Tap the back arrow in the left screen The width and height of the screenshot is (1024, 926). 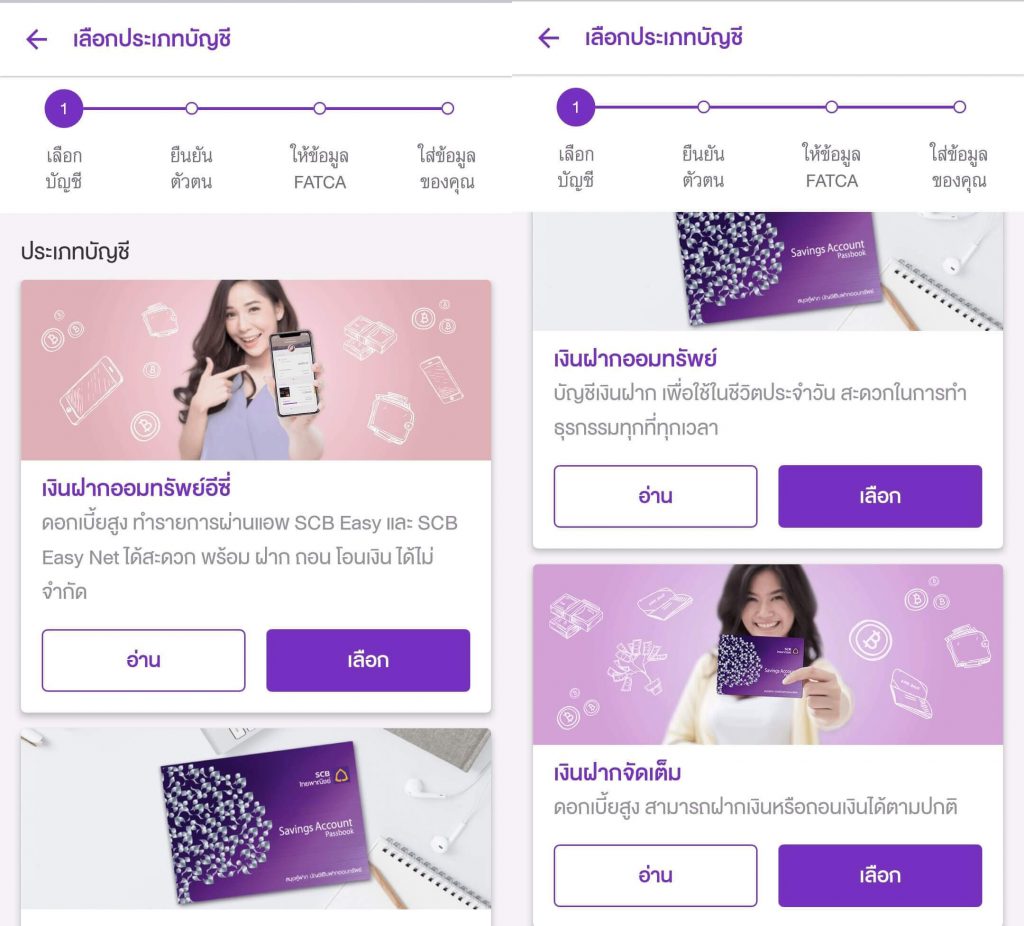tap(37, 39)
